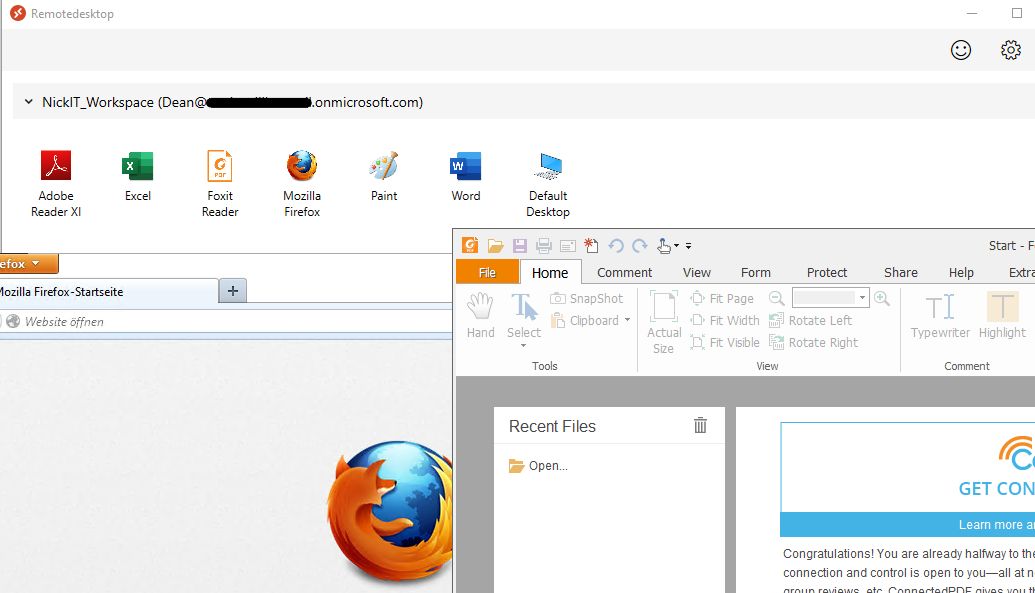Click the Actual Size button
1035x593 pixels.
(663, 322)
